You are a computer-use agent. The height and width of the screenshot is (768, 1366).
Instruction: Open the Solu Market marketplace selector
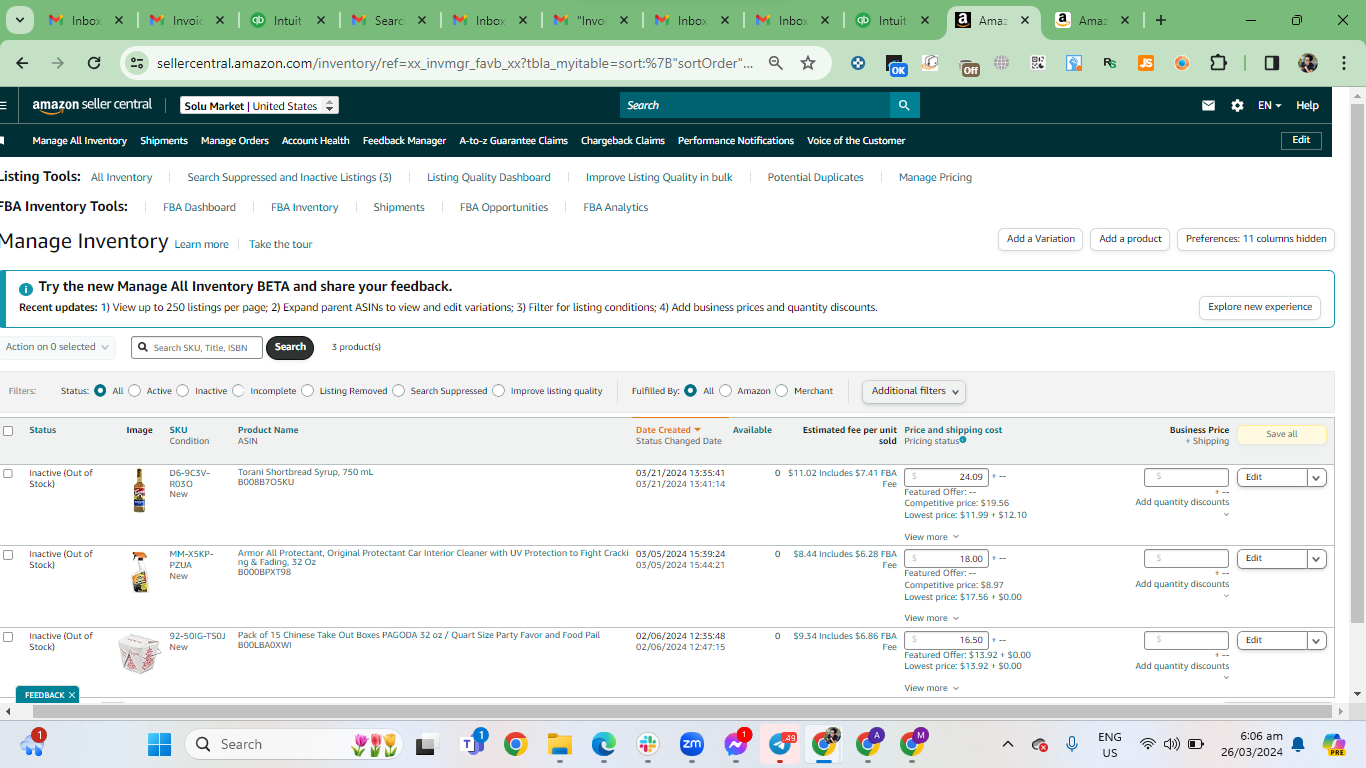tap(259, 105)
